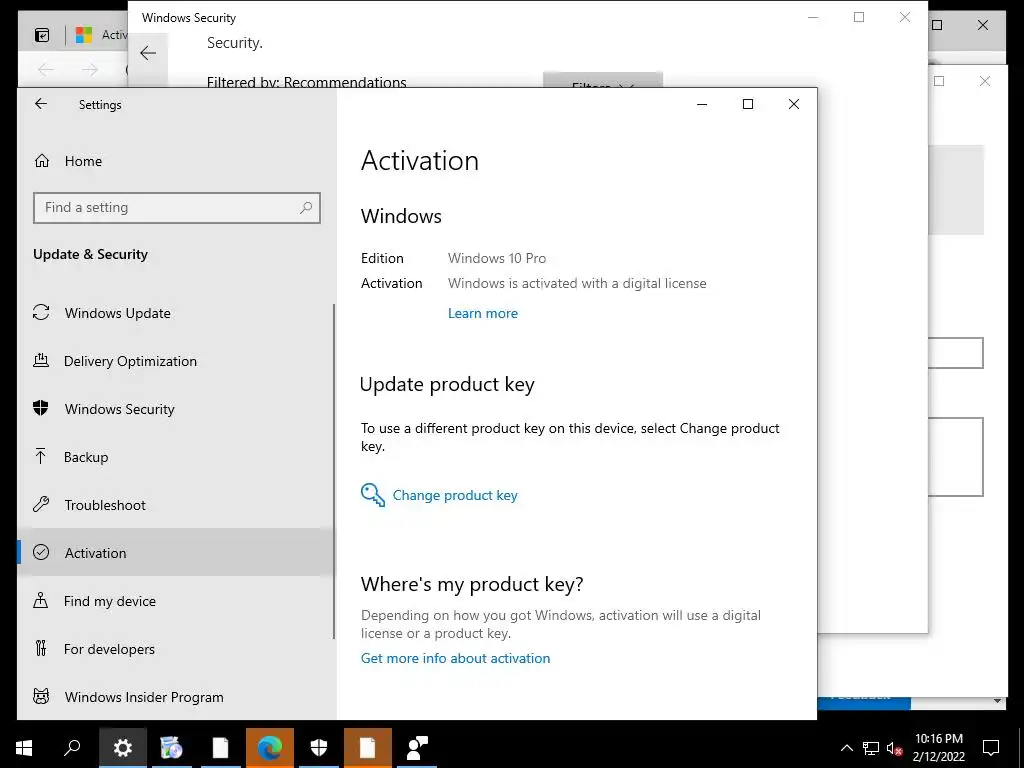The width and height of the screenshot is (1024, 768).
Task: Open Windows Insider Program section
Action: pyautogui.click(x=144, y=697)
